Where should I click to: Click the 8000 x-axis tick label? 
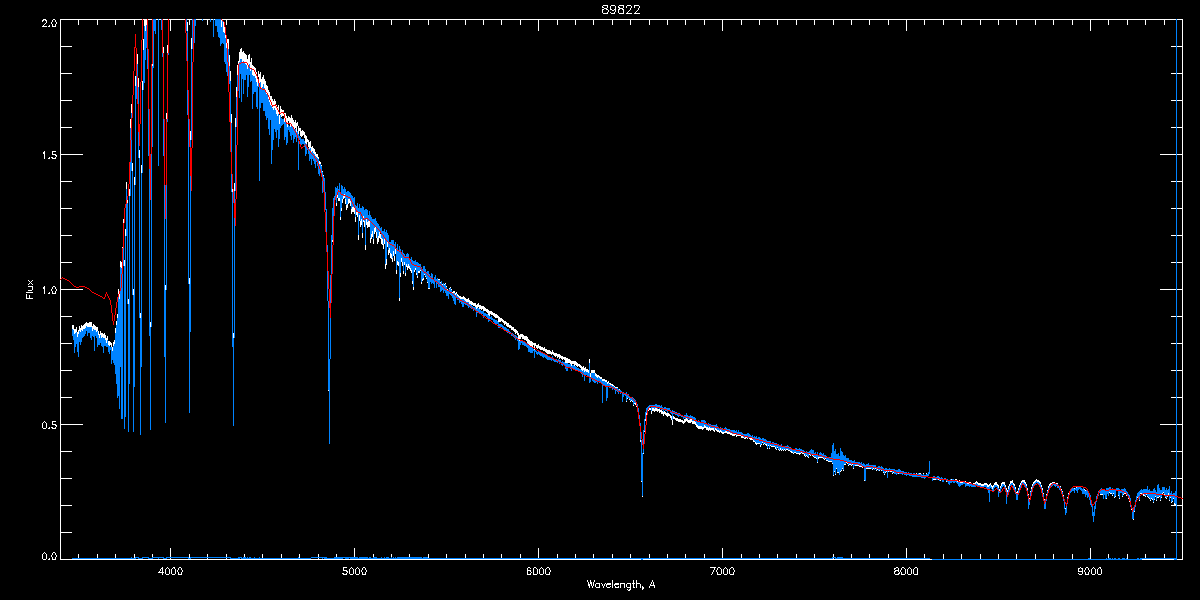tap(906, 571)
